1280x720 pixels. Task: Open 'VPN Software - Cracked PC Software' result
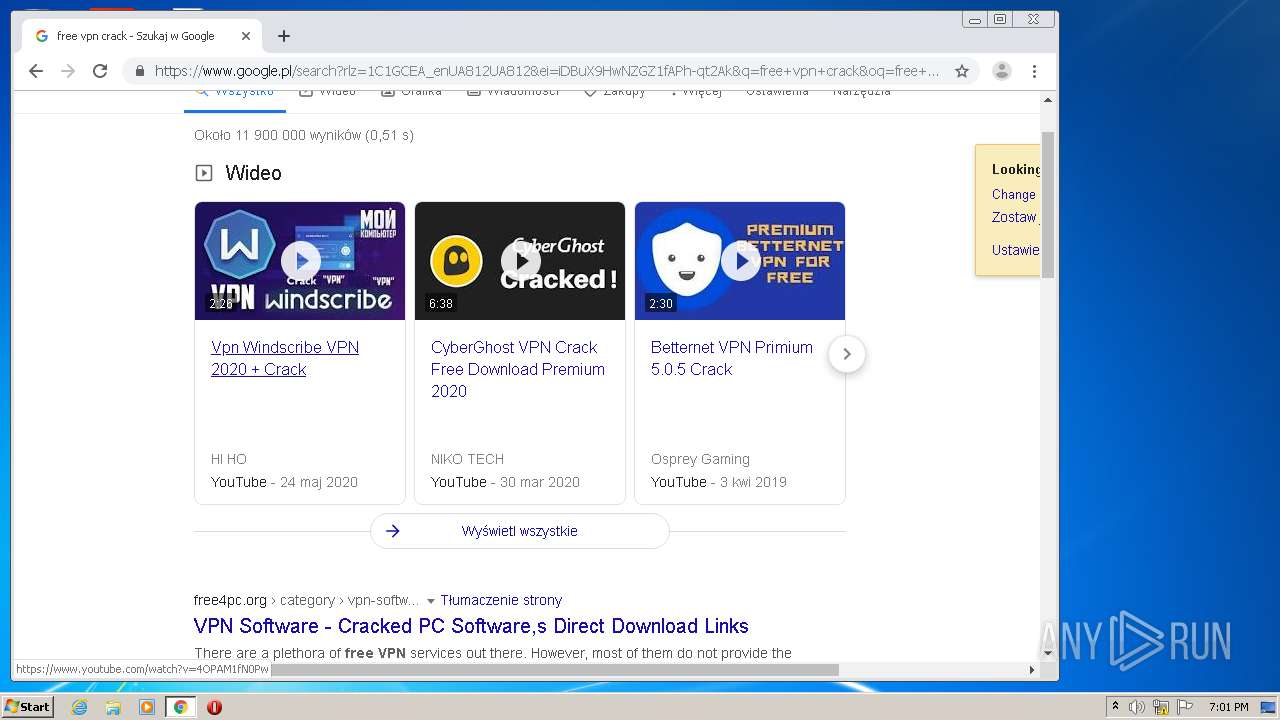[x=471, y=626]
